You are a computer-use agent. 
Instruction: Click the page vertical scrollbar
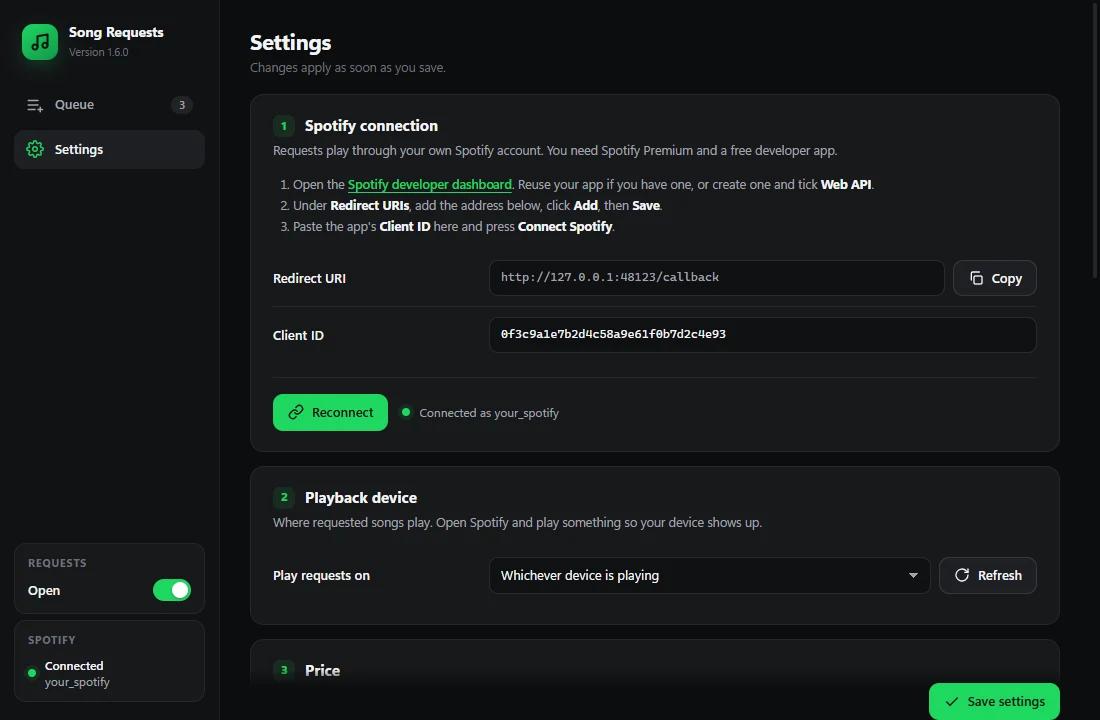(1095, 138)
